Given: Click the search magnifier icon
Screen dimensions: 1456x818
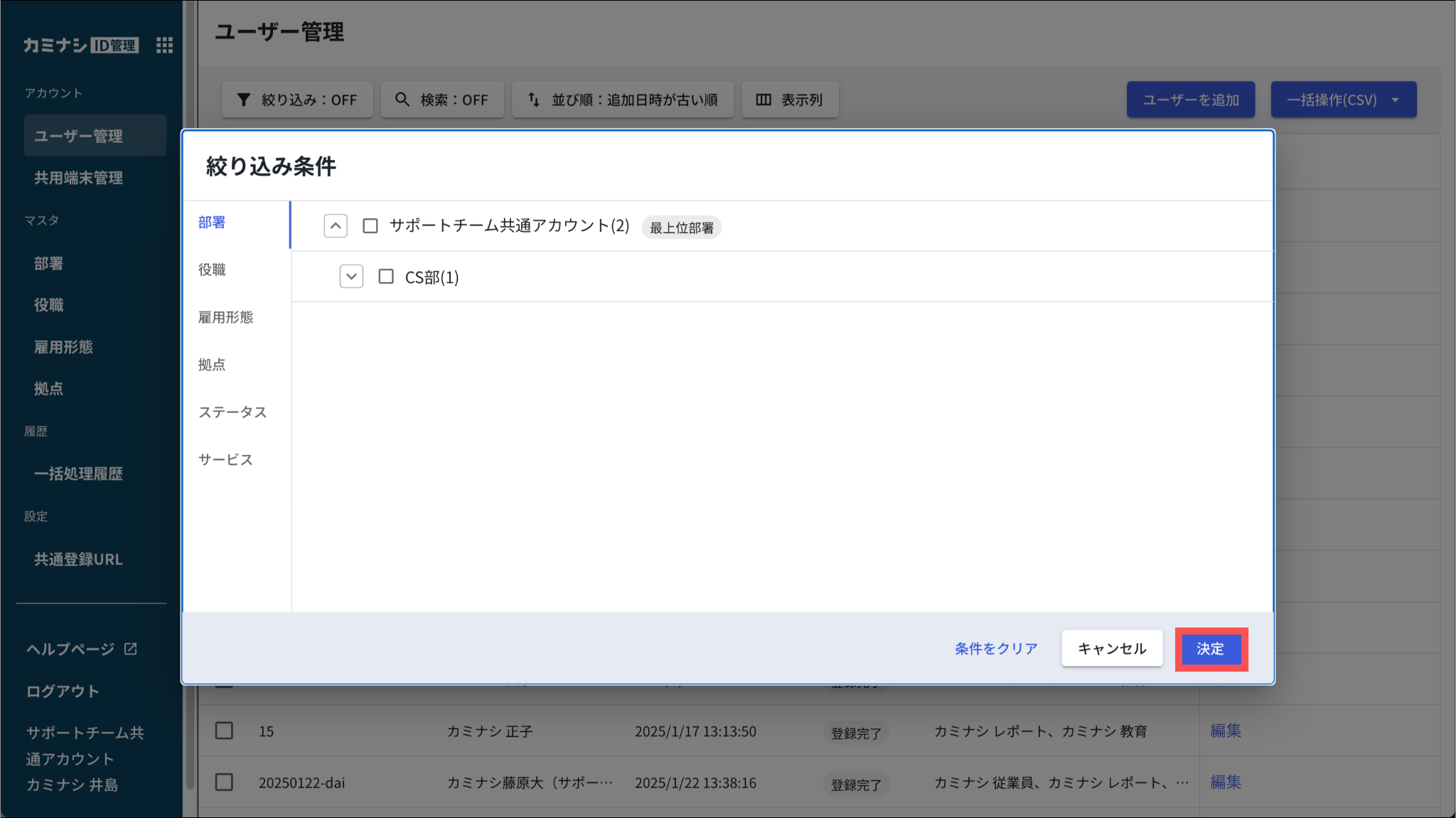Looking at the screenshot, I should (x=402, y=99).
